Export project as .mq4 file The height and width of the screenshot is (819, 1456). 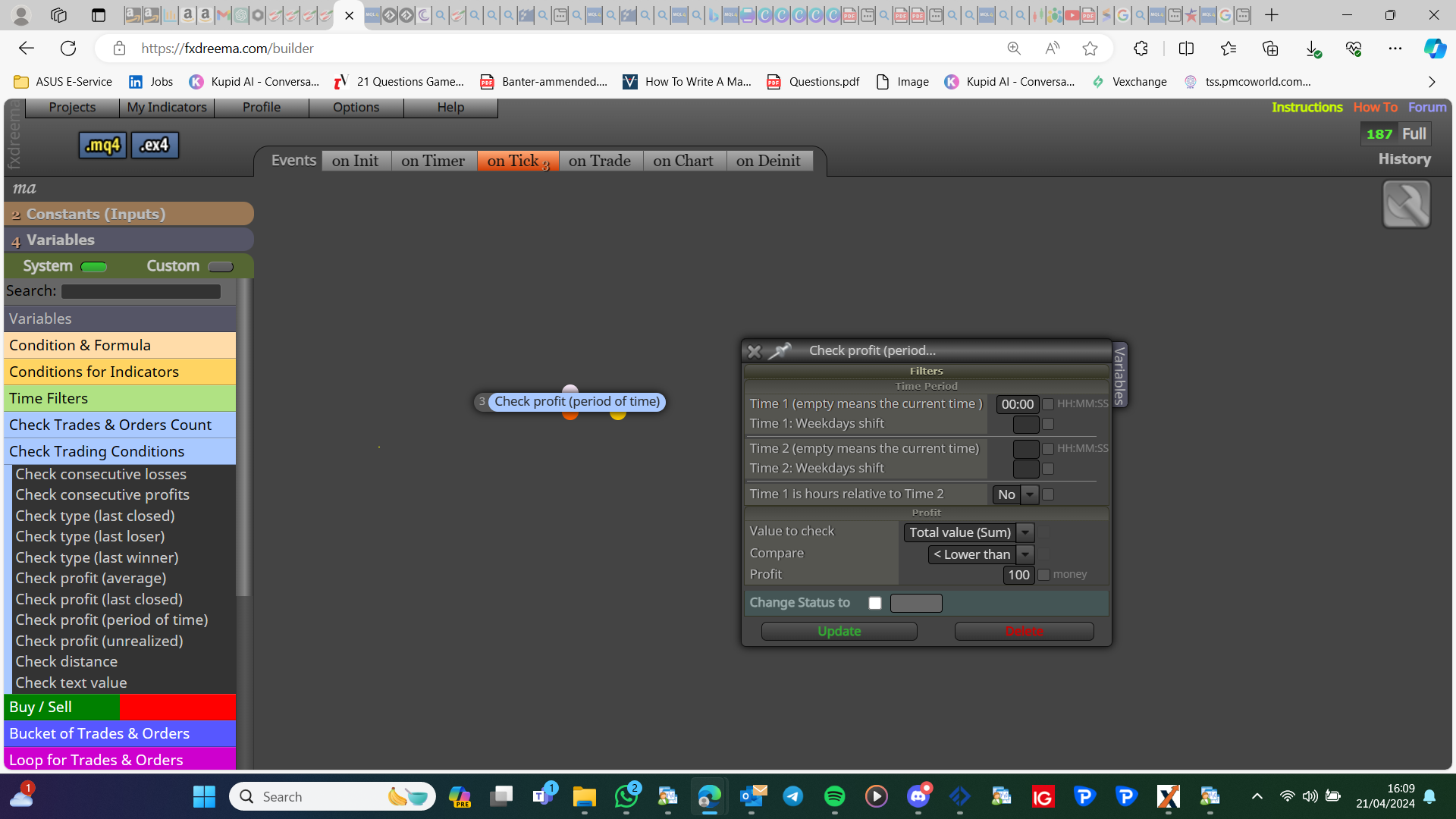102,145
